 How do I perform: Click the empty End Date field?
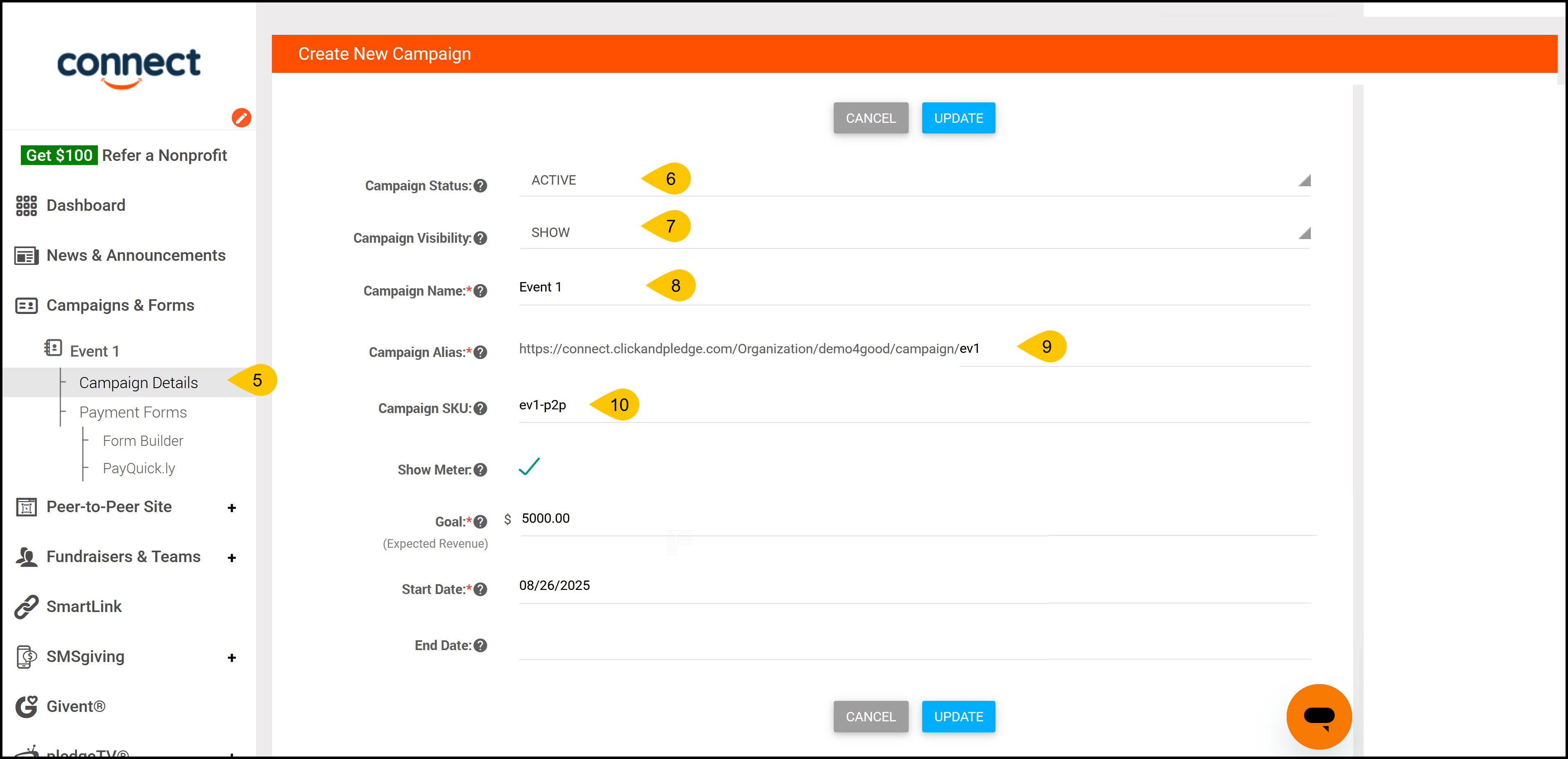[x=914, y=643]
